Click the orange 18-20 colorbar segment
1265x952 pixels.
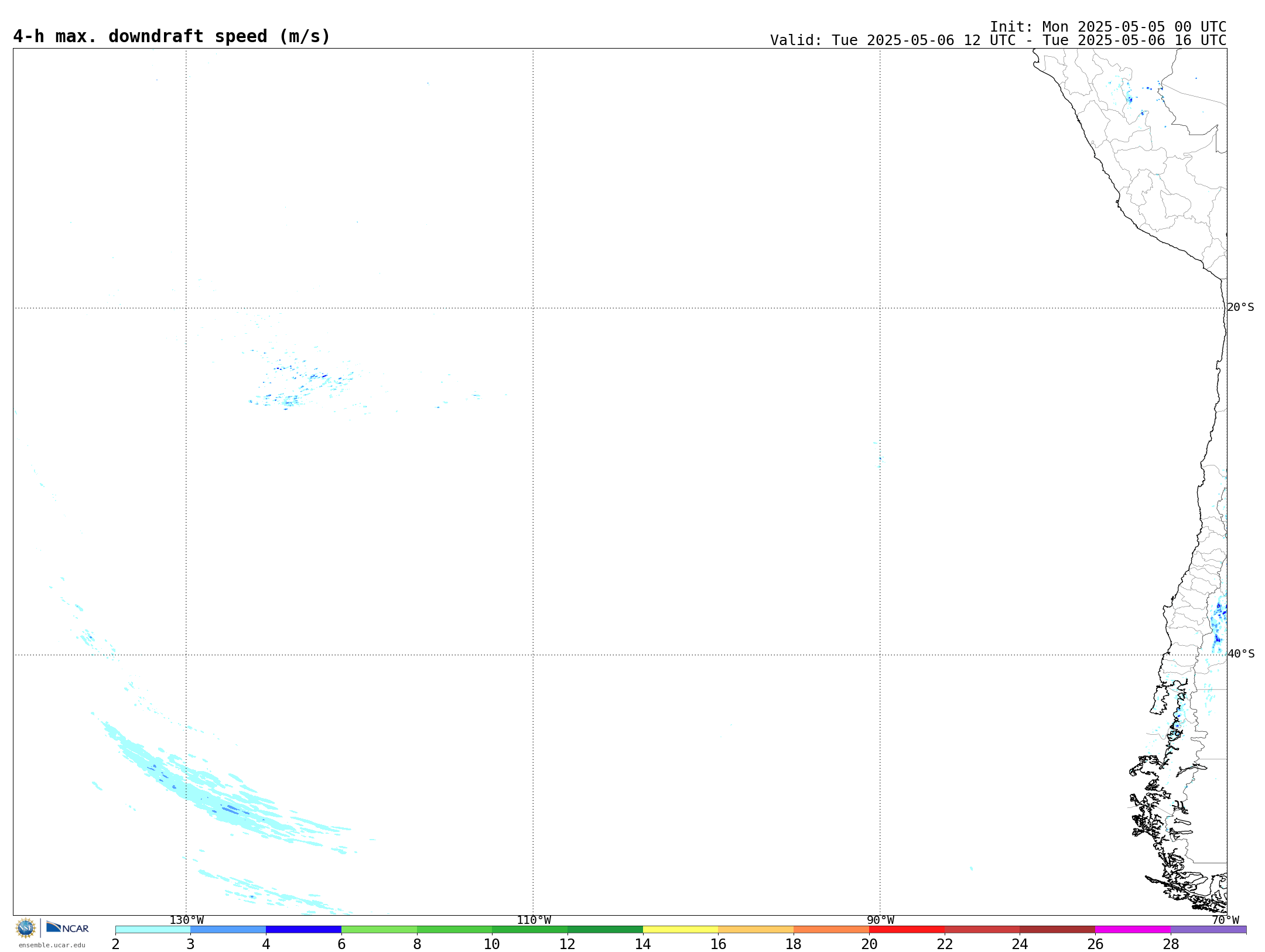pyautogui.click(x=831, y=930)
